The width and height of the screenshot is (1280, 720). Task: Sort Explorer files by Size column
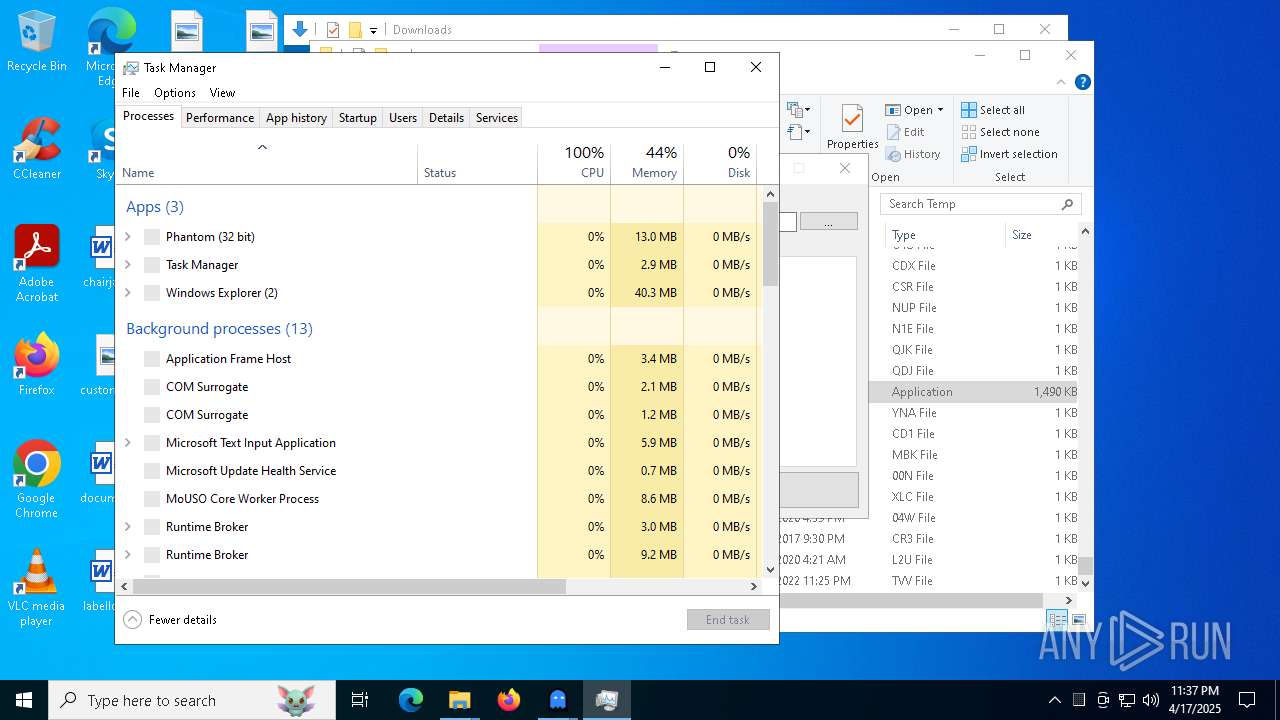click(x=1041, y=235)
